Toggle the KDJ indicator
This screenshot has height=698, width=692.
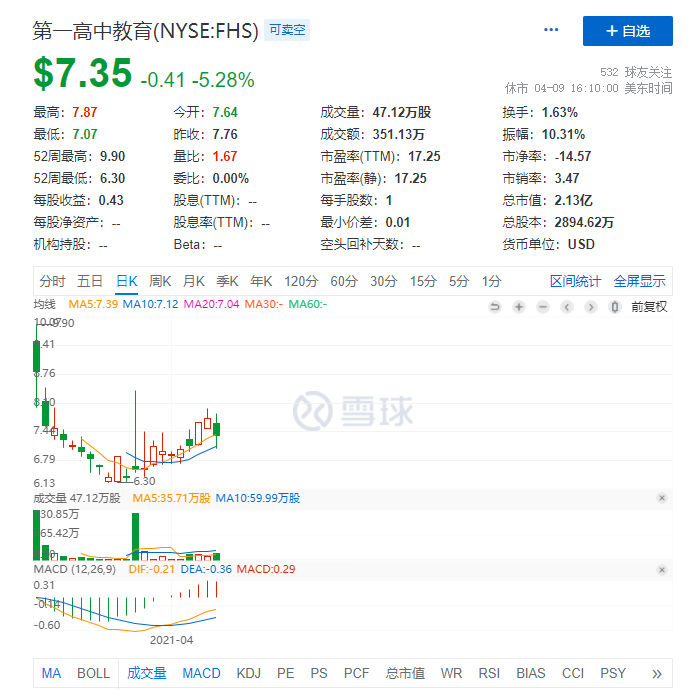click(x=249, y=673)
